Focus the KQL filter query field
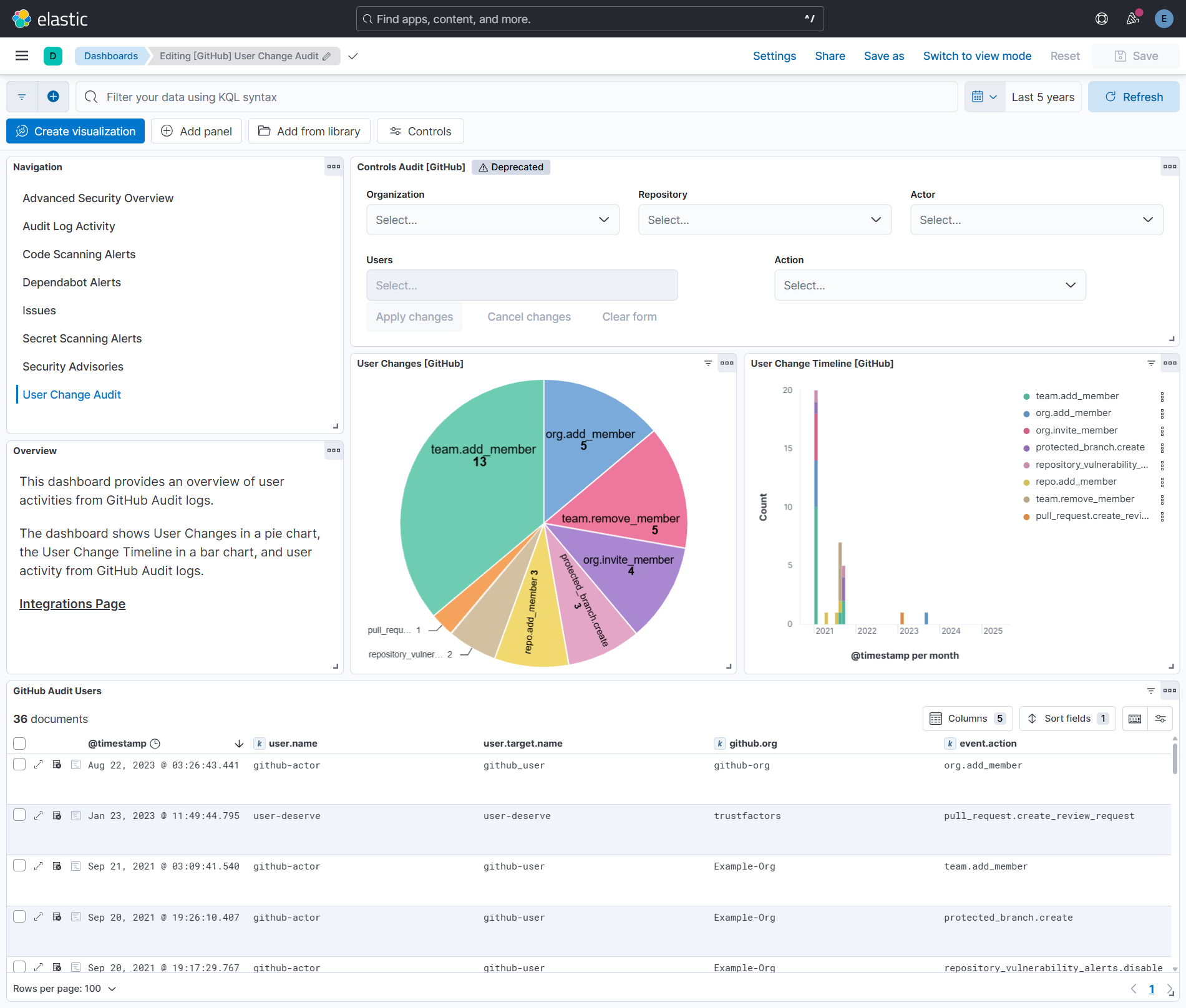This screenshot has width=1186, height=1008. coord(517,97)
